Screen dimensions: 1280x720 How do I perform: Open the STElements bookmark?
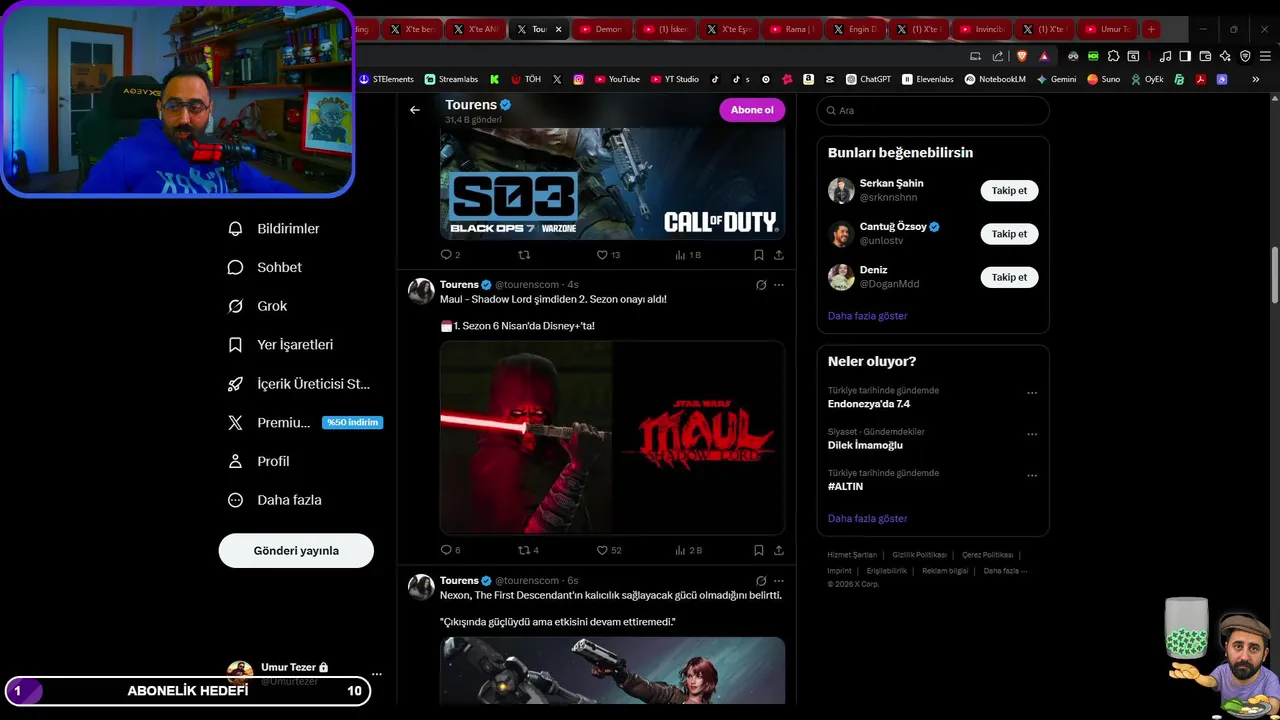(386, 79)
